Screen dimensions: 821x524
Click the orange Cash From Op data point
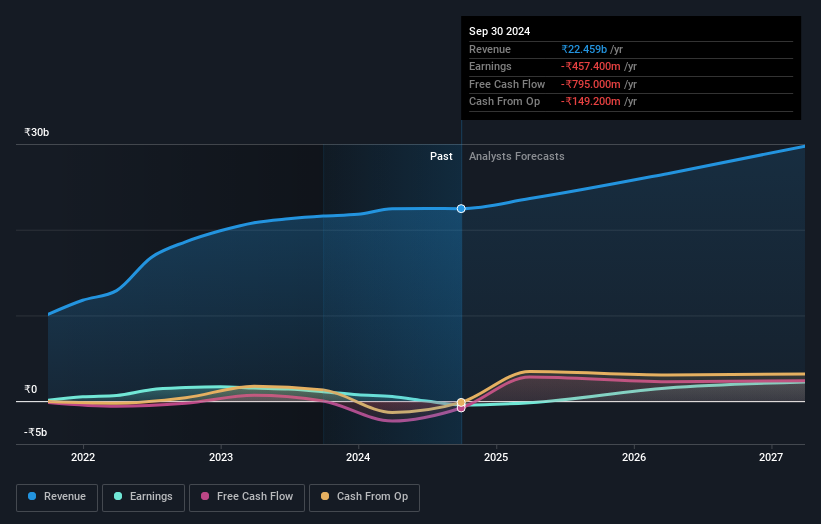pyautogui.click(x=461, y=403)
